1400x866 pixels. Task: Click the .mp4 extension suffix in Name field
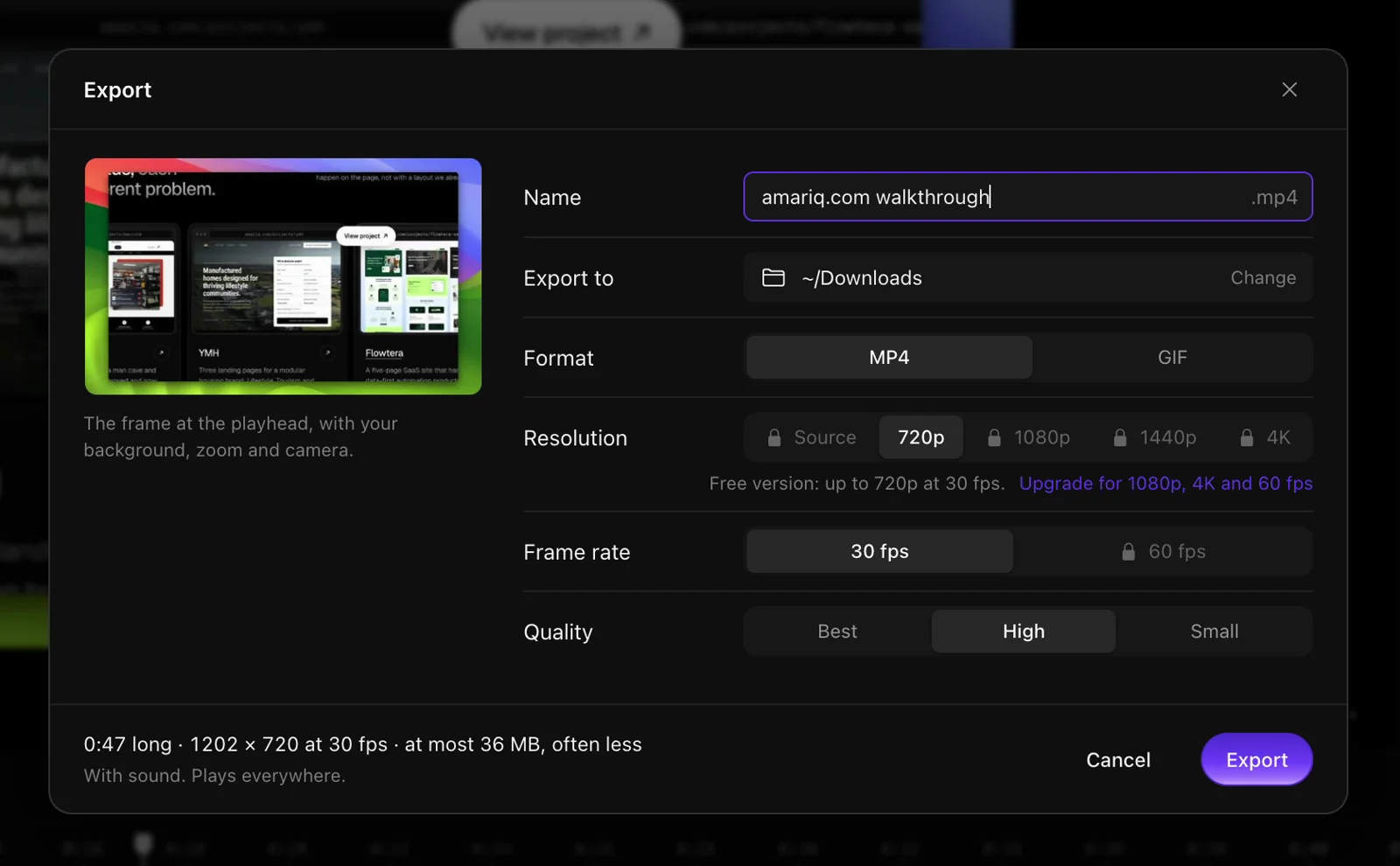1274,198
